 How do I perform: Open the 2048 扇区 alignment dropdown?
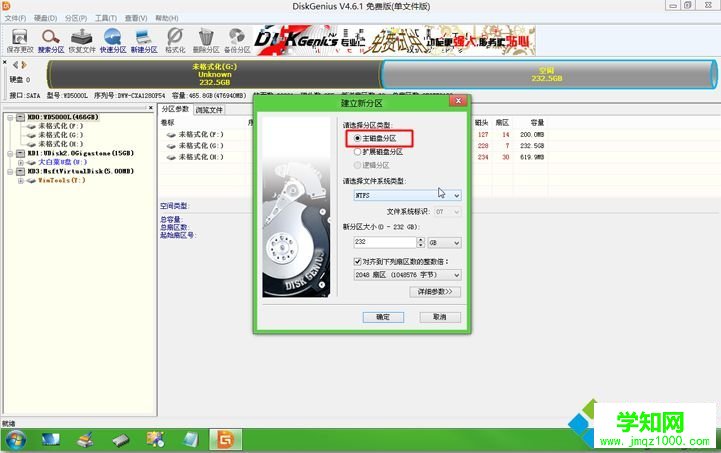point(407,275)
